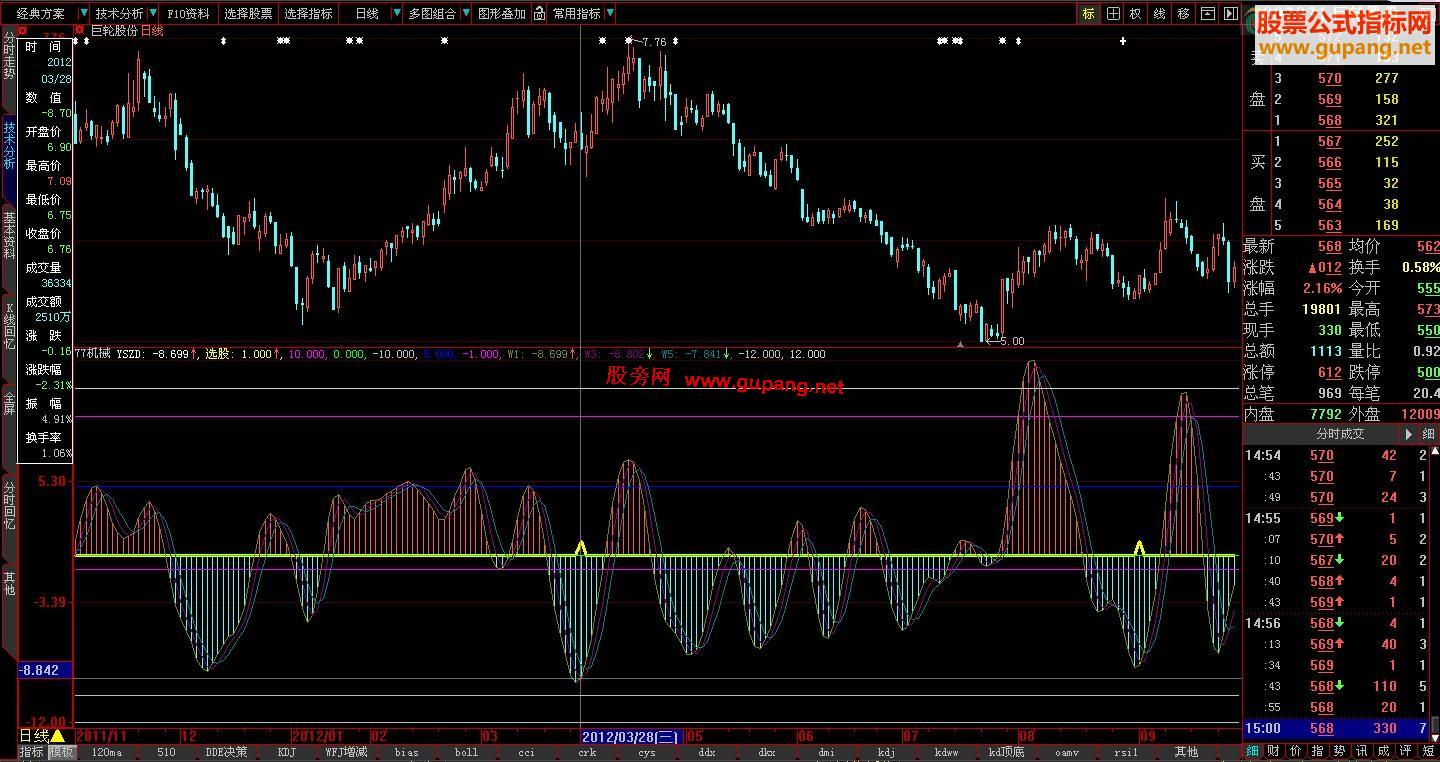Viewport: 1440px width, 762px height.
Task: Toggle the 模板 button in bottom bar
Action: click(62, 752)
